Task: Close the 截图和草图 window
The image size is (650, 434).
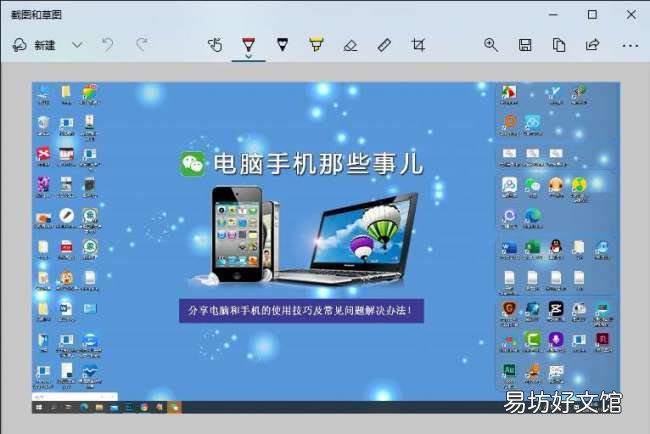Action: click(631, 15)
